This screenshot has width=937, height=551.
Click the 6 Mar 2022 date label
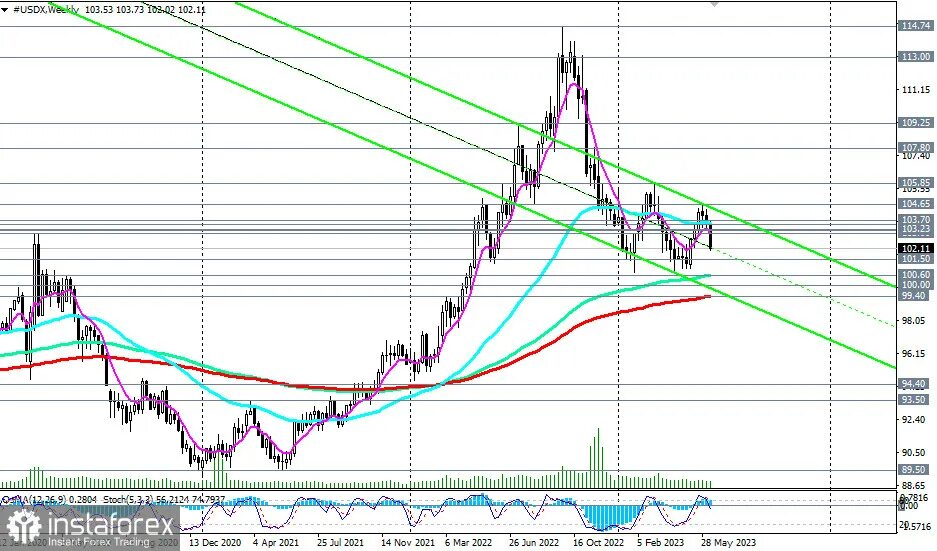[468, 543]
